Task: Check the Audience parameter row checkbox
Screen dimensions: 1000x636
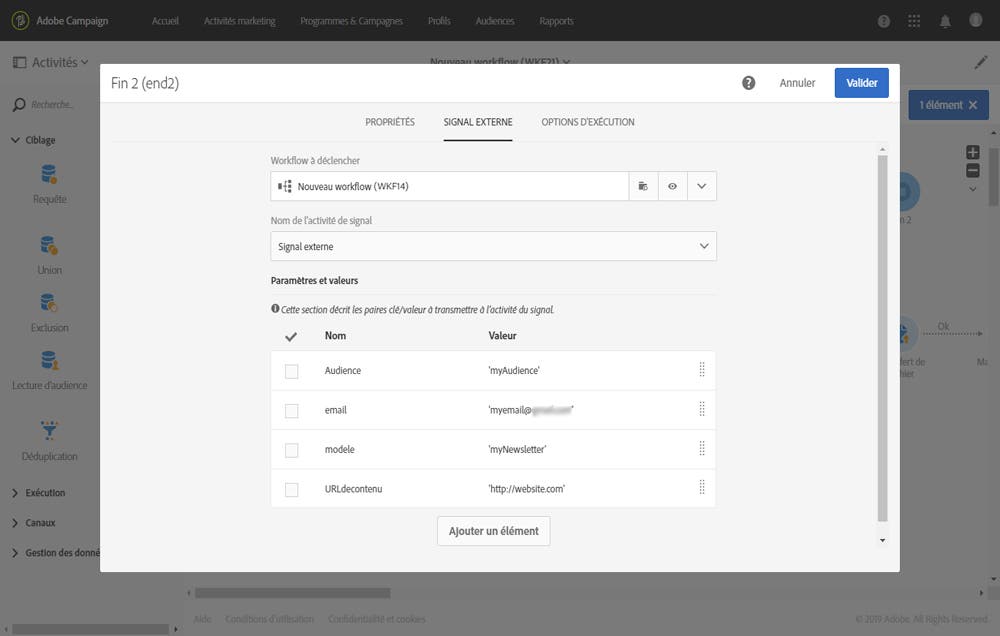Action: [291, 370]
